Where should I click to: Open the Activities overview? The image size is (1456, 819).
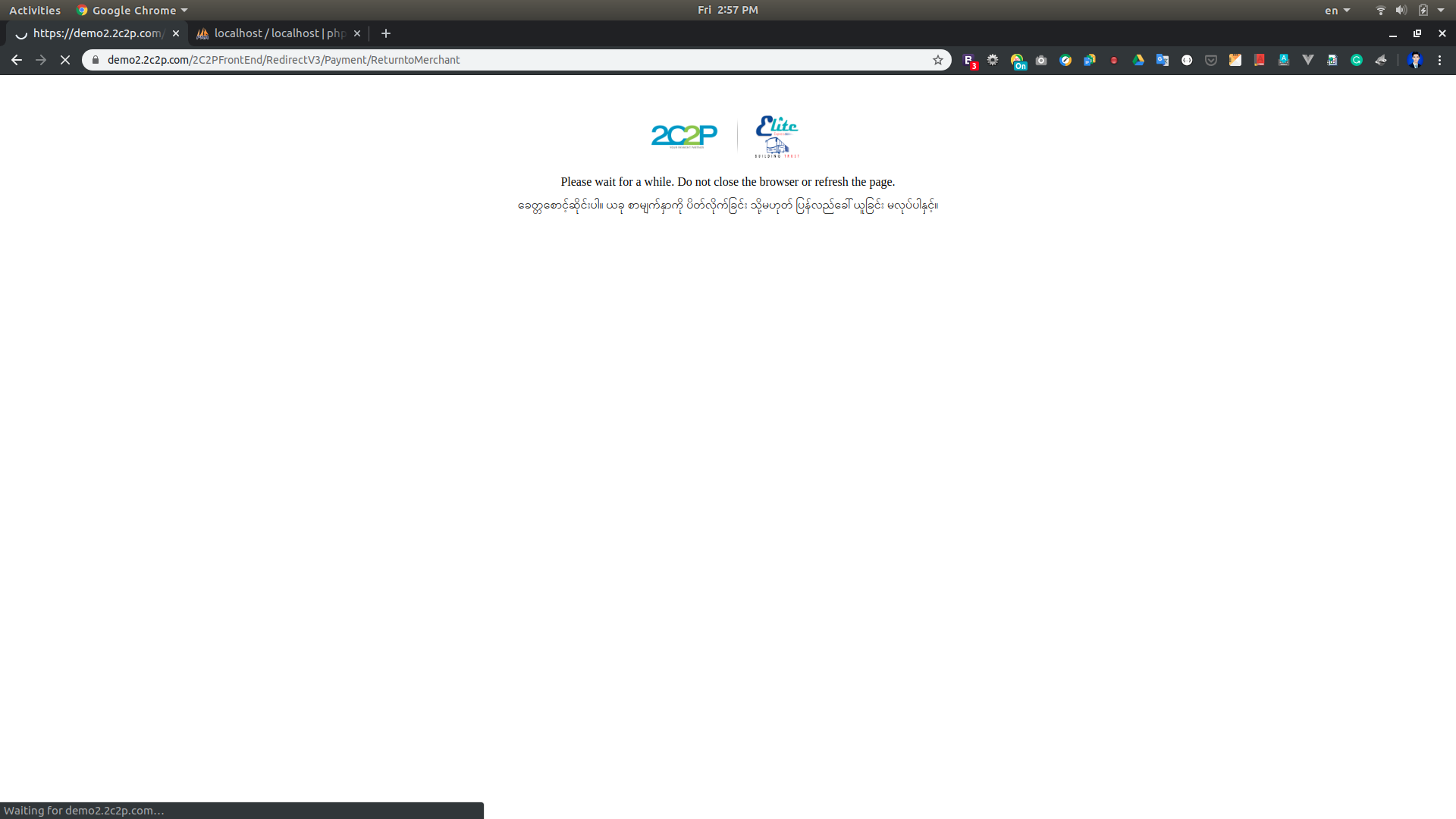35,11
